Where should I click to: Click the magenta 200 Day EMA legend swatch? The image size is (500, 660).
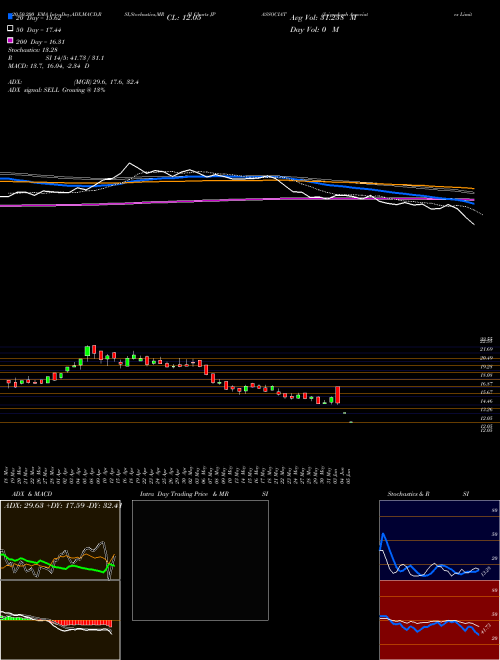[x=10, y=40]
